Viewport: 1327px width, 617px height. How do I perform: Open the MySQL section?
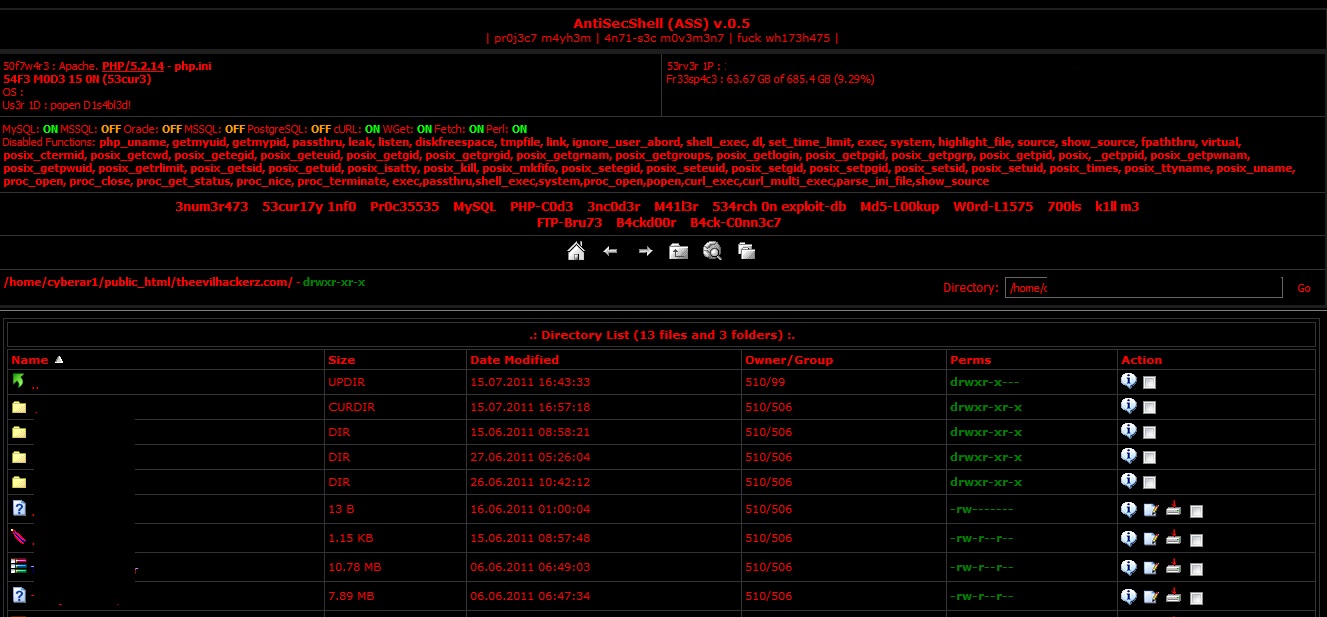click(x=471, y=208)
